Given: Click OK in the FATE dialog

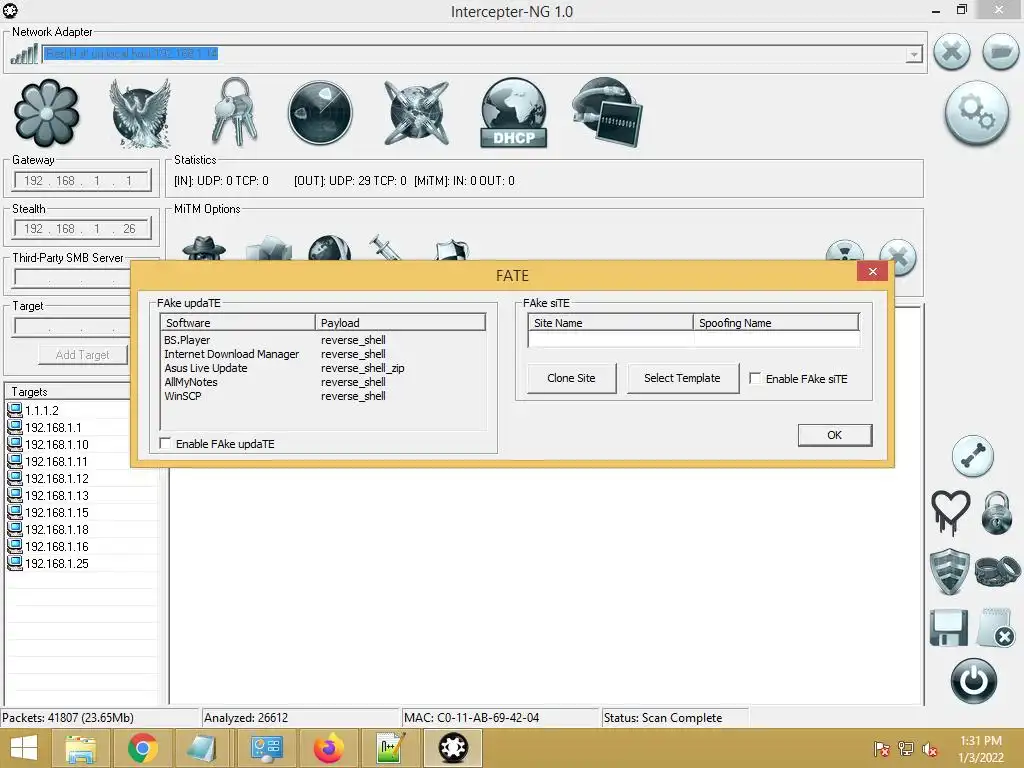Looking at the screenshot, I should 835,435.
